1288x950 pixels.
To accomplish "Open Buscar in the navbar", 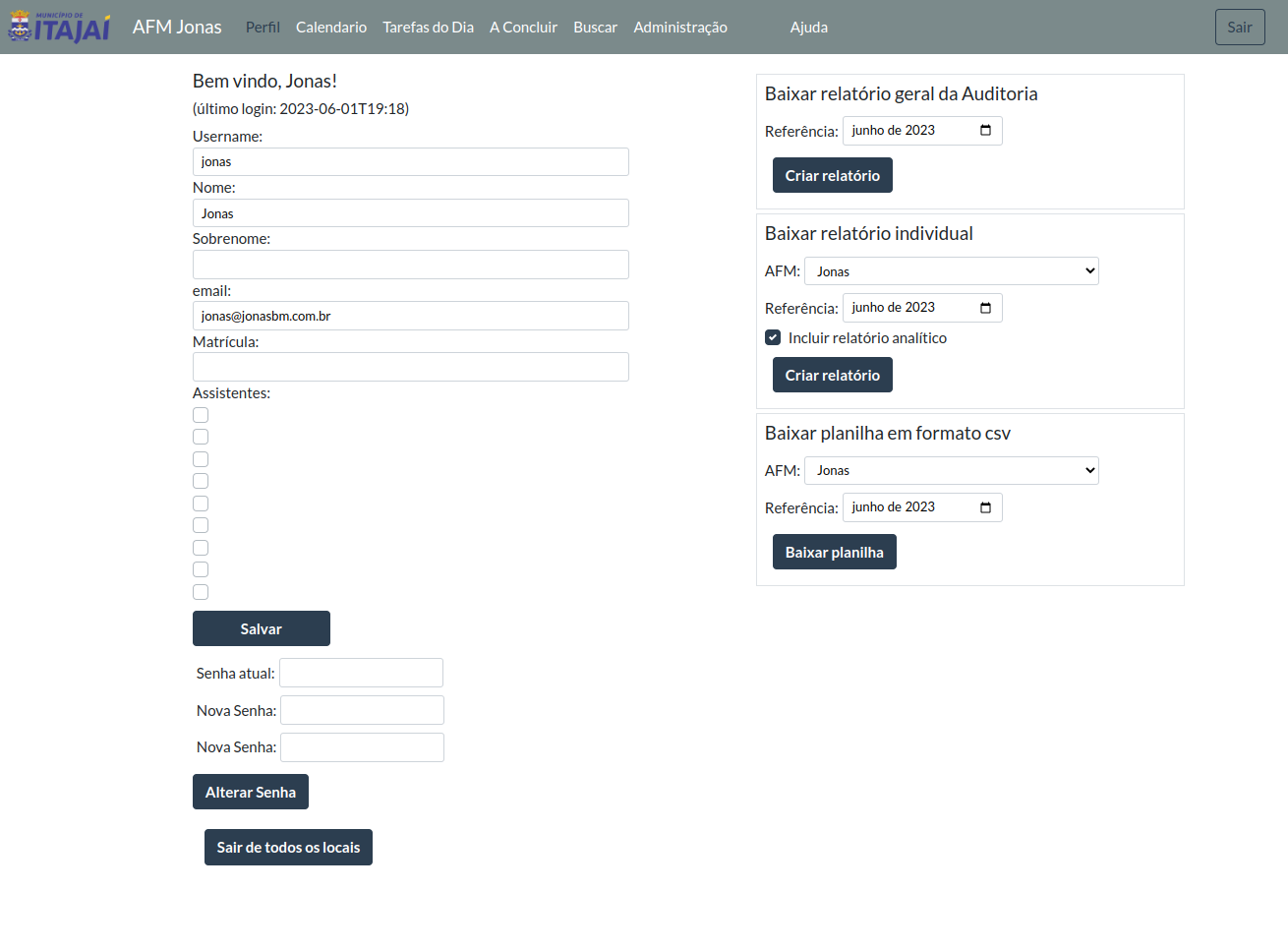I will [x=595, y=28].
